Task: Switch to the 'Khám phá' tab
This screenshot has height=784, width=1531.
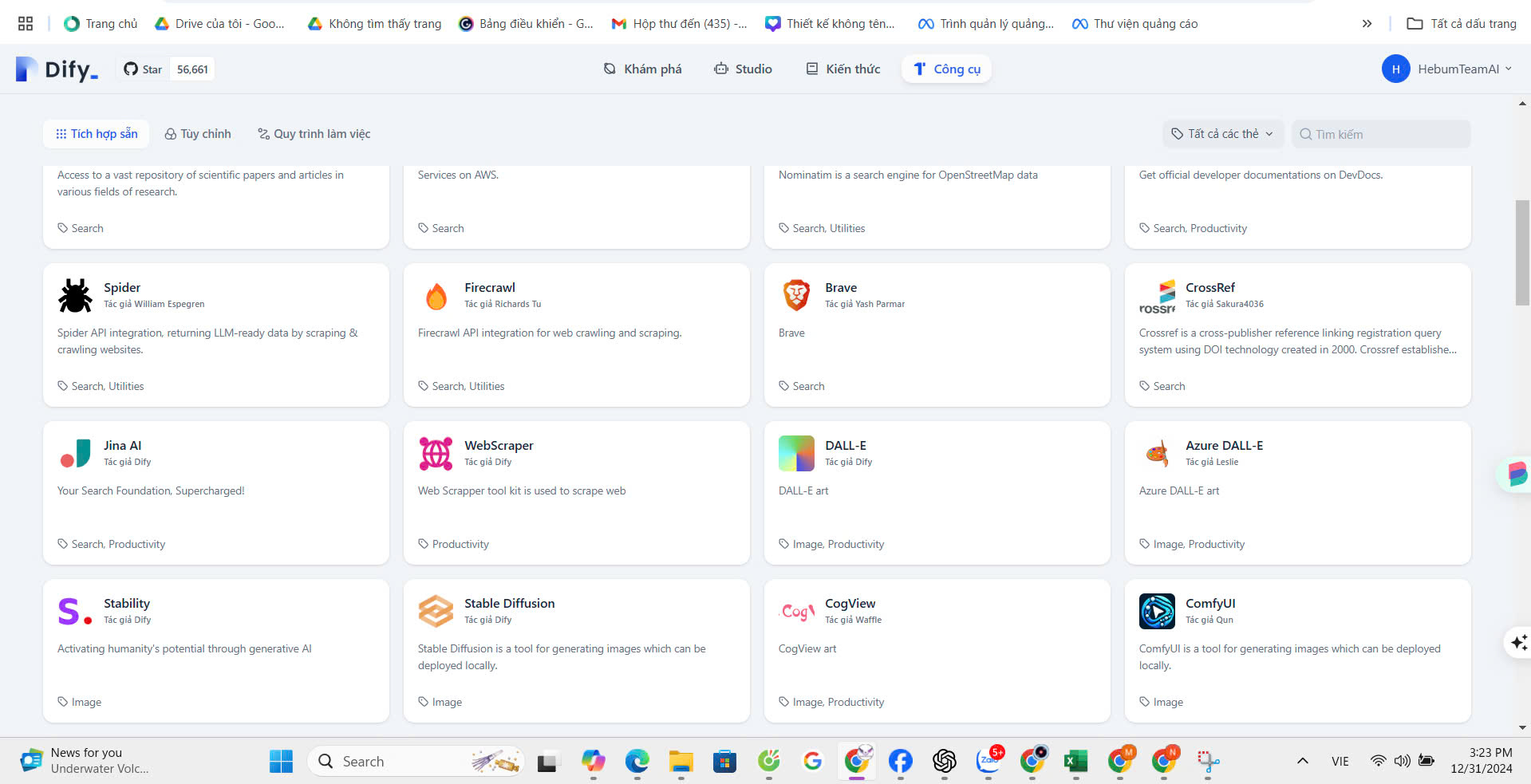Action: pyautogui.click(x=643, y=69)
